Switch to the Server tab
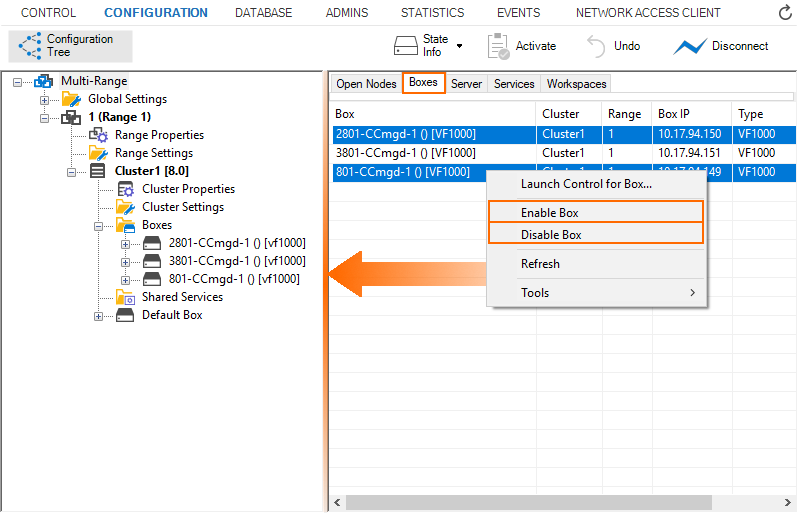797x513 pixels. pyautogui.click(x=466, y=84)
